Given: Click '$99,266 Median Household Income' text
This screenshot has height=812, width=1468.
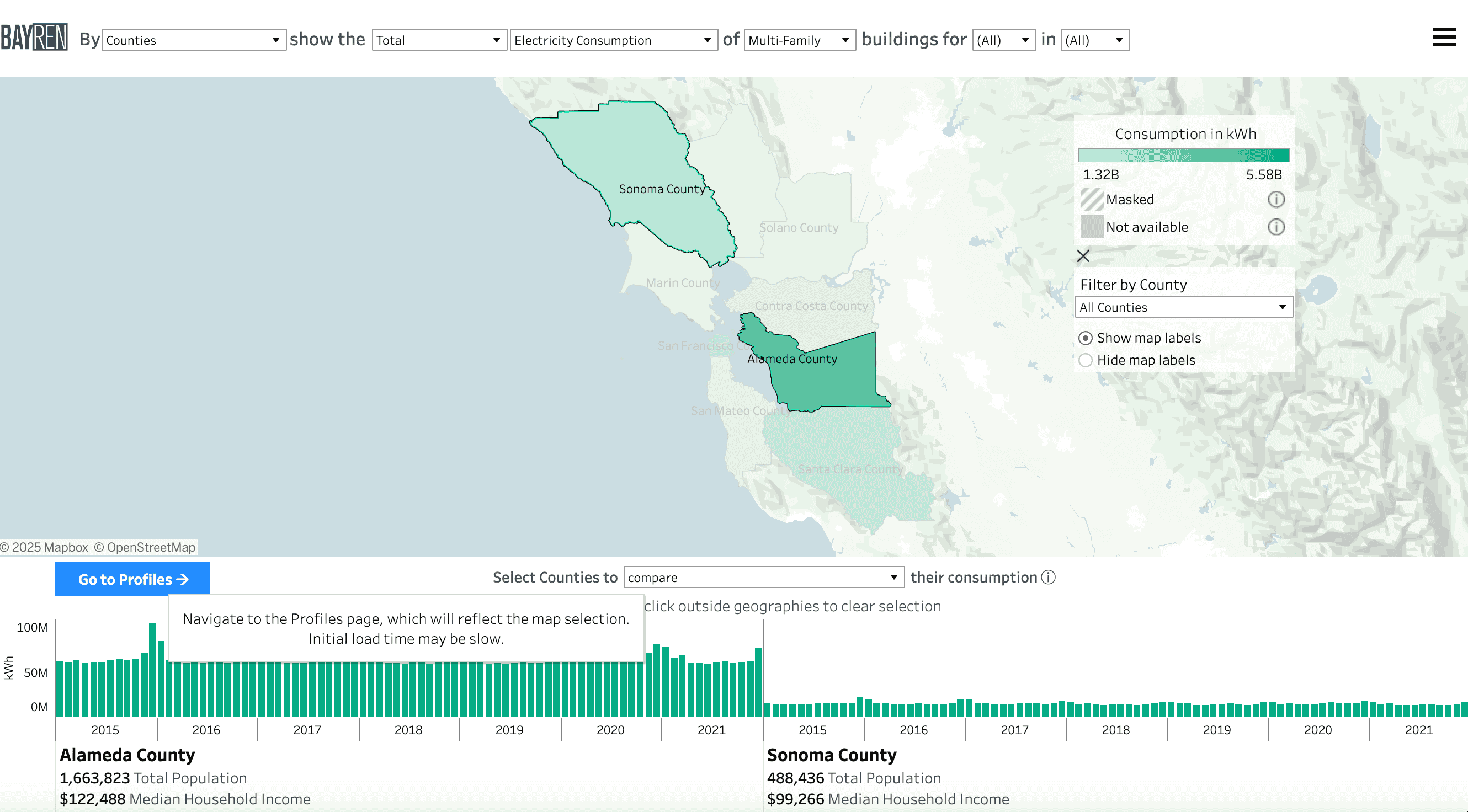Looking at the screenshot, I should [x=888, y=799].
